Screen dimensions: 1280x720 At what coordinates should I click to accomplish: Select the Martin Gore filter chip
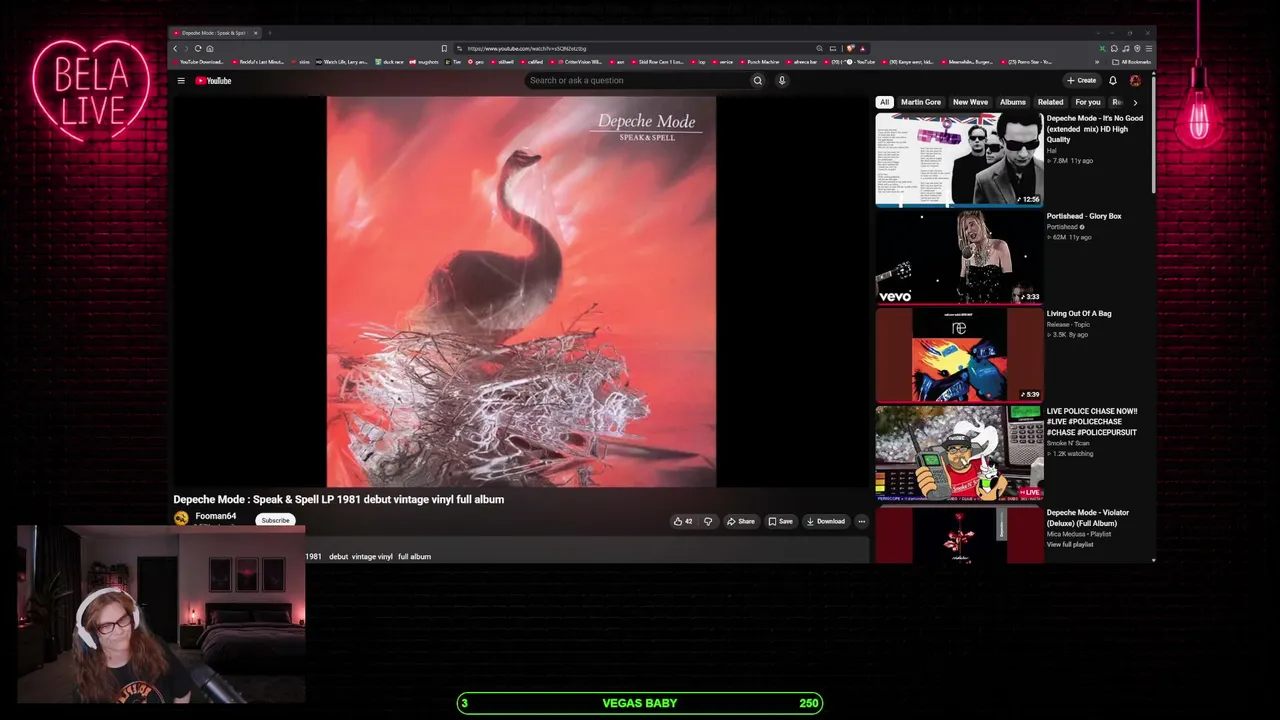(920, 102)
